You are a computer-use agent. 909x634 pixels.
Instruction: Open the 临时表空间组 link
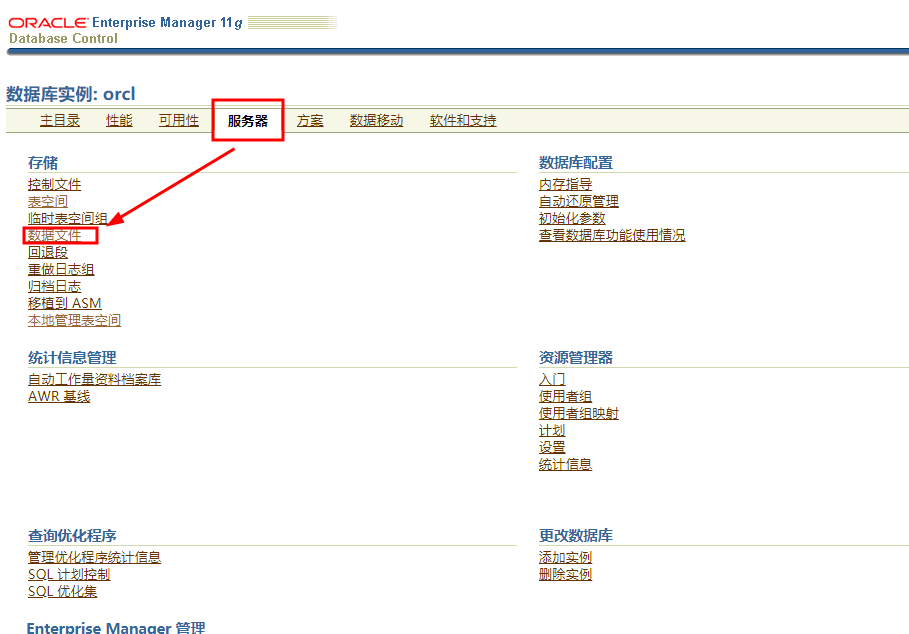(68, 218)
